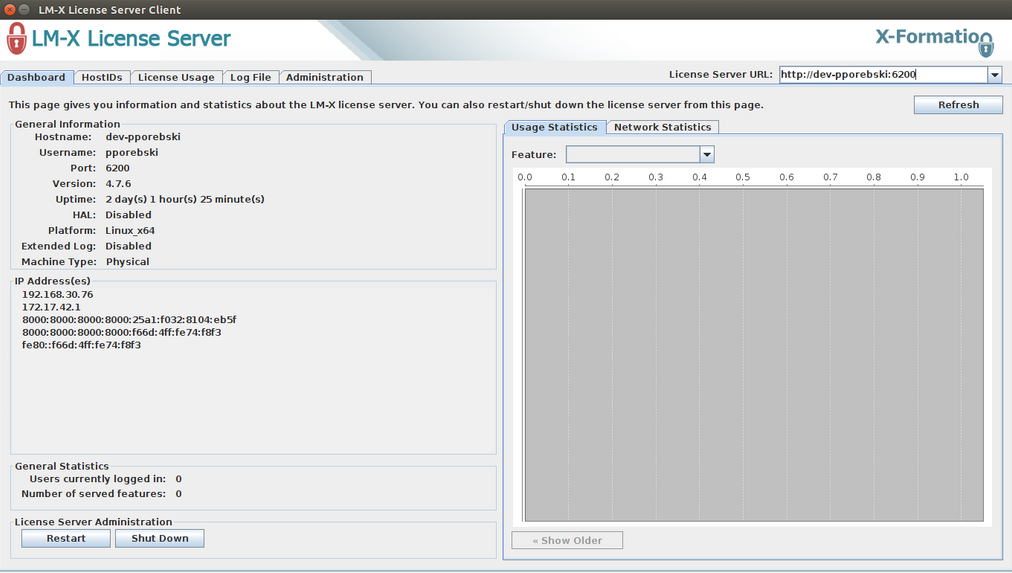
Task: Select IP address 172.17.42.1
Action: pyautogui.click(x=51, y=307)
